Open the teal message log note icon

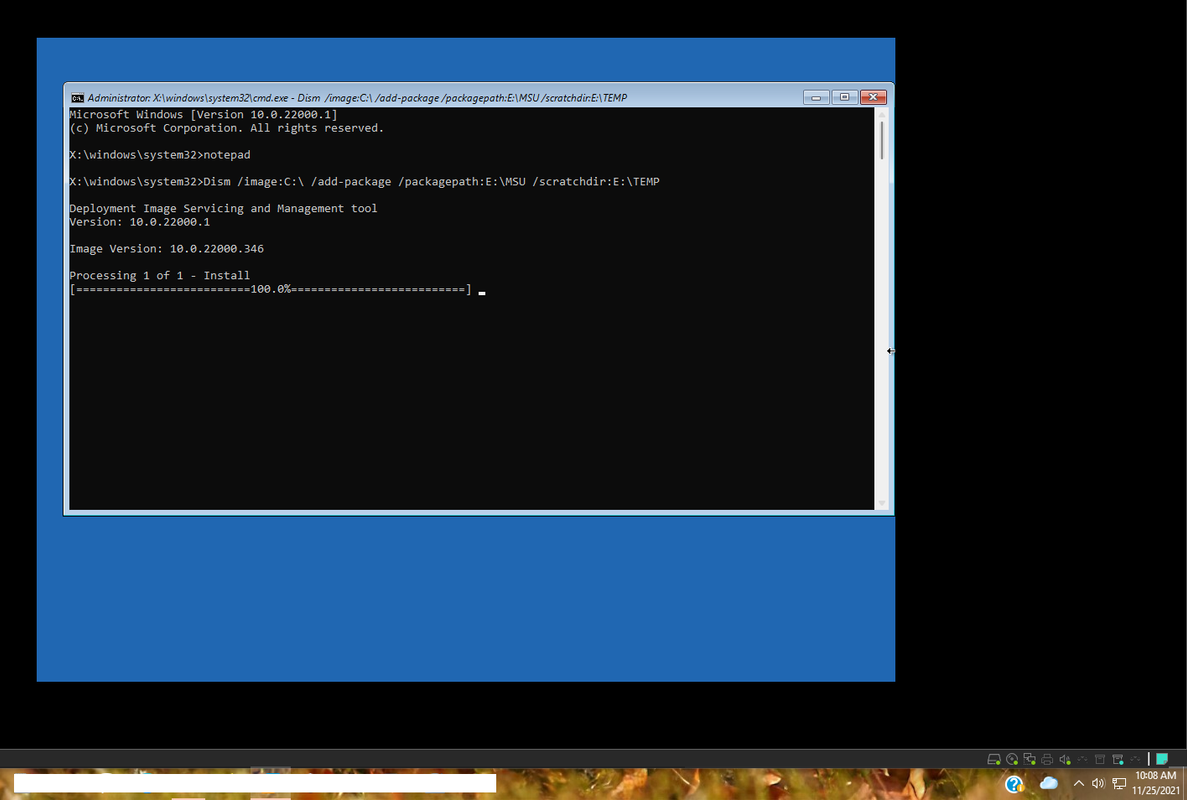[1162, 759]
